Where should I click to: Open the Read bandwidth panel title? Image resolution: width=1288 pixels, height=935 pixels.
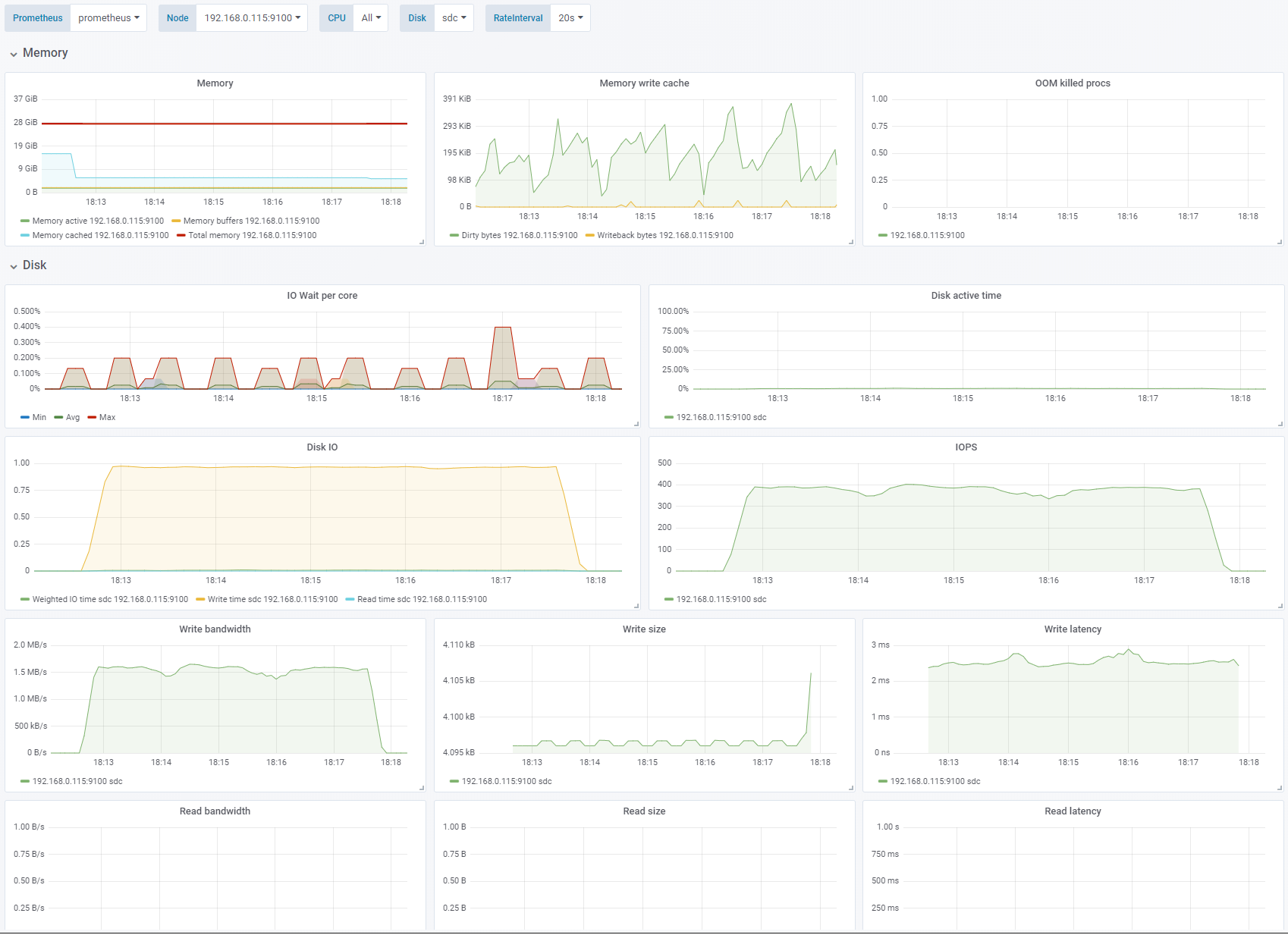pyautogui.click(x=215, y=811)
